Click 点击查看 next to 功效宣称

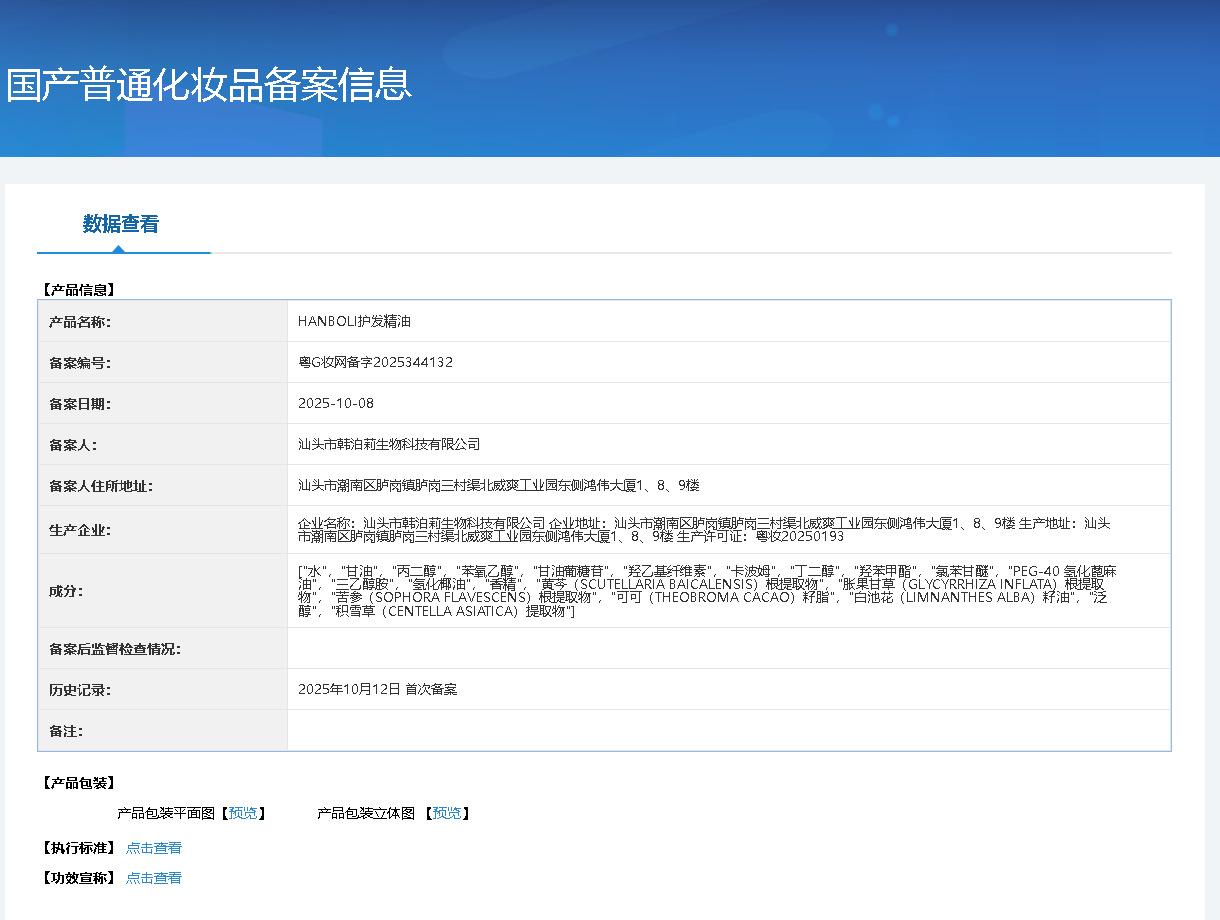pyautogui.click(x=153, y=878)
